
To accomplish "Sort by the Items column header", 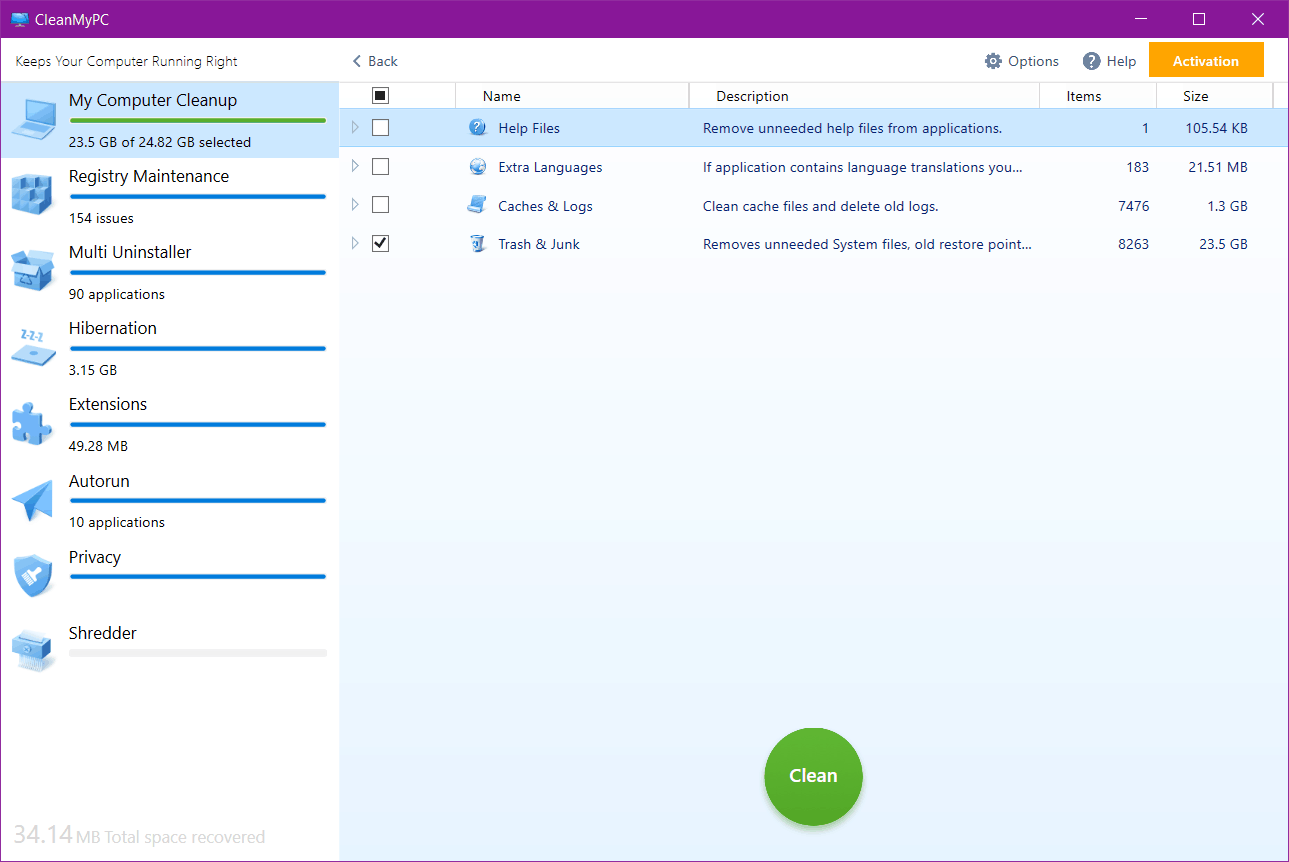I will coord(1098,96).
